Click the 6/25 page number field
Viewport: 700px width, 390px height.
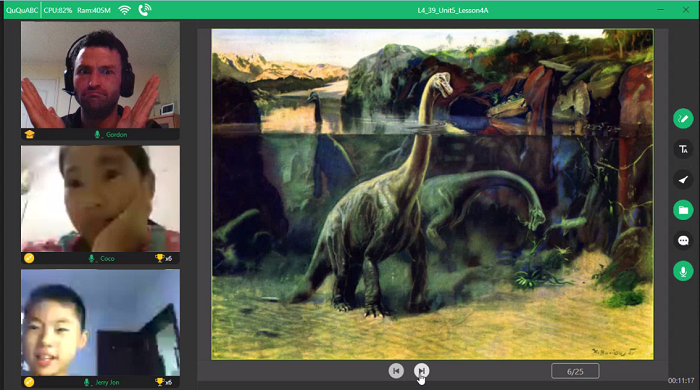tap(575, 371)
